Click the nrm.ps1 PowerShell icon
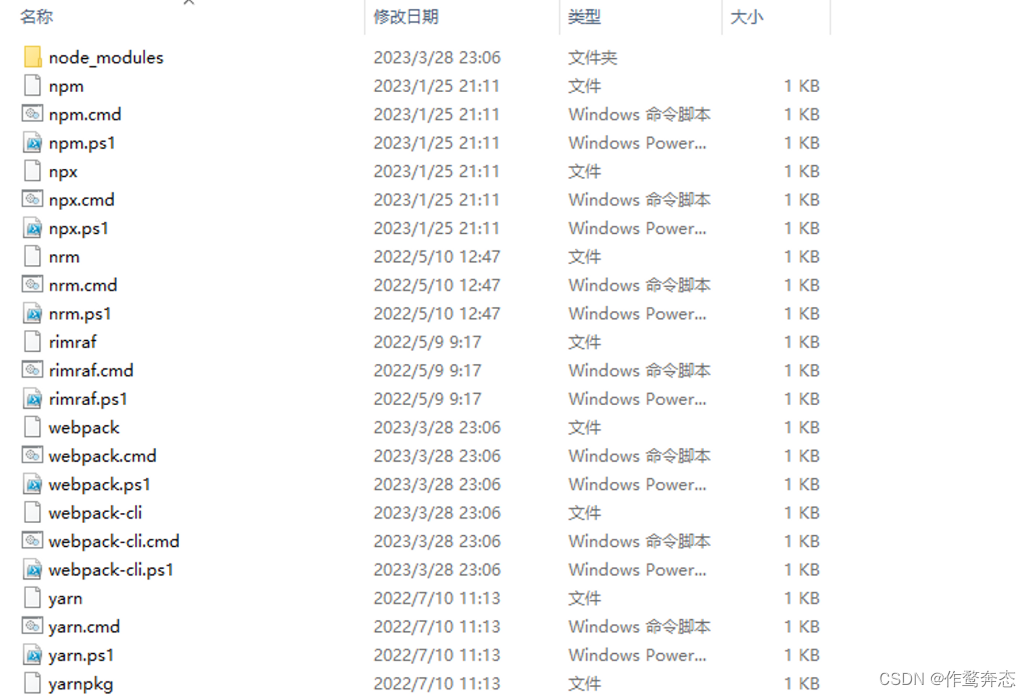 [32, 314]
